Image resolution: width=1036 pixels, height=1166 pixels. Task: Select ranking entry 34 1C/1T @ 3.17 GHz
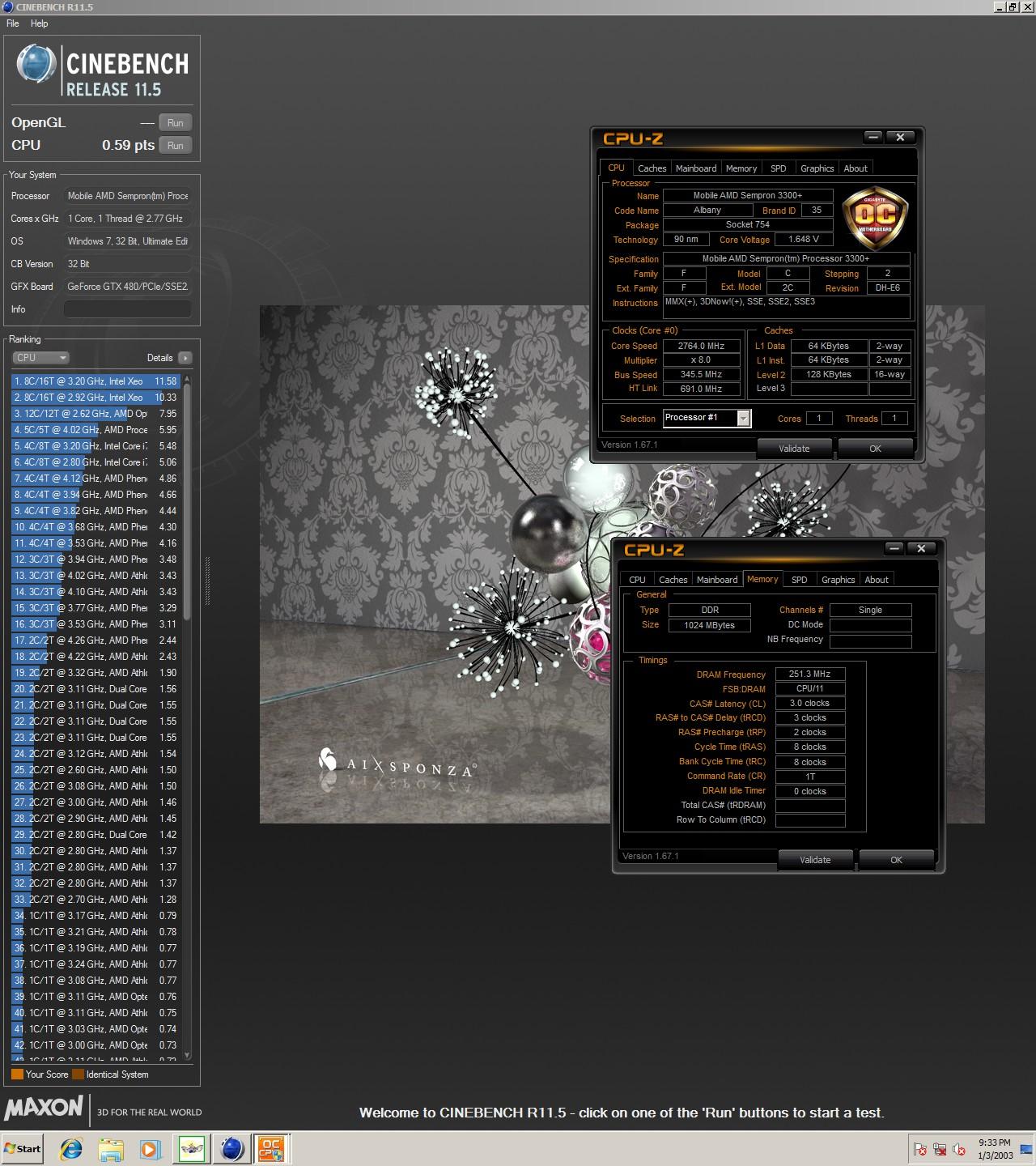(x=96, y=915)
